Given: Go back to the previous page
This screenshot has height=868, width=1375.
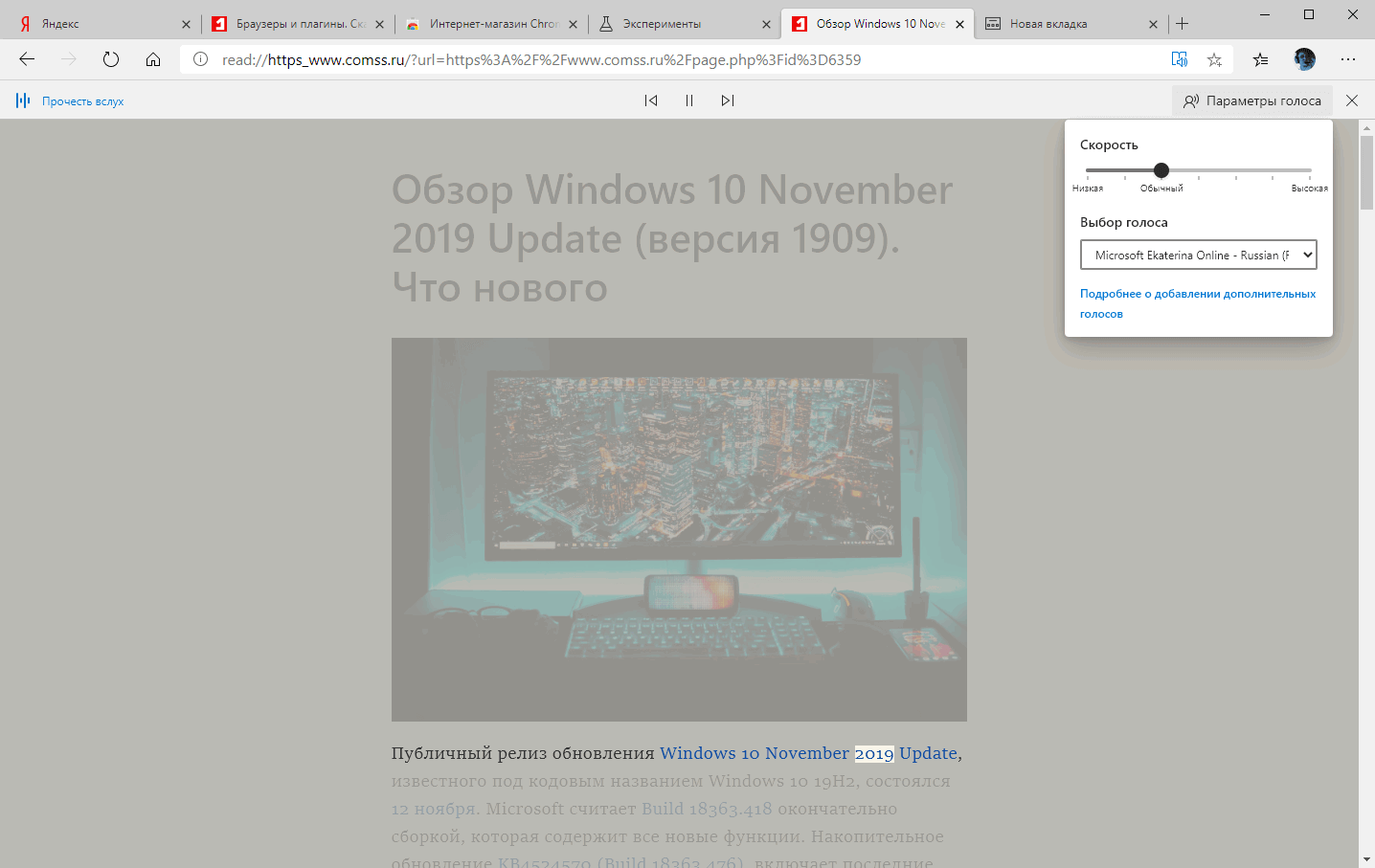Looking at the screenshot, I should coord(27,59).
